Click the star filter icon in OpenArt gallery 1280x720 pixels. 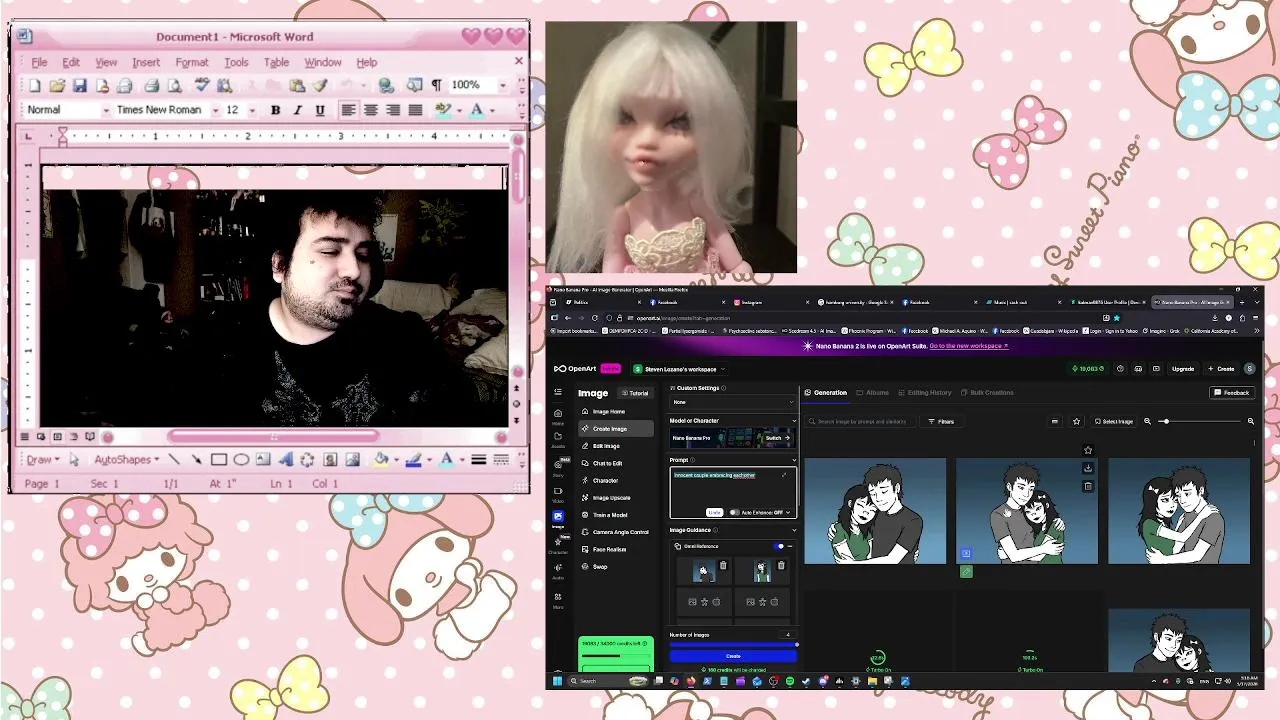pos(1076,421)
